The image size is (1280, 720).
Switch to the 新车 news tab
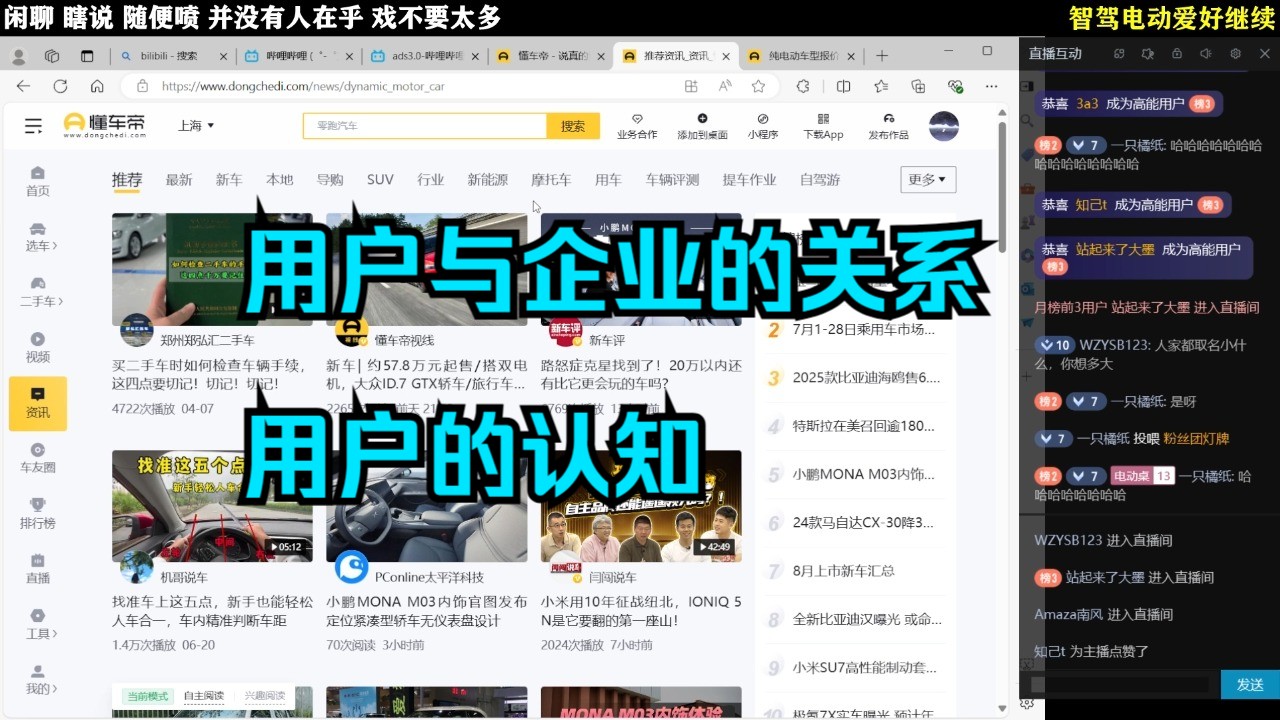tap(229, 180)
